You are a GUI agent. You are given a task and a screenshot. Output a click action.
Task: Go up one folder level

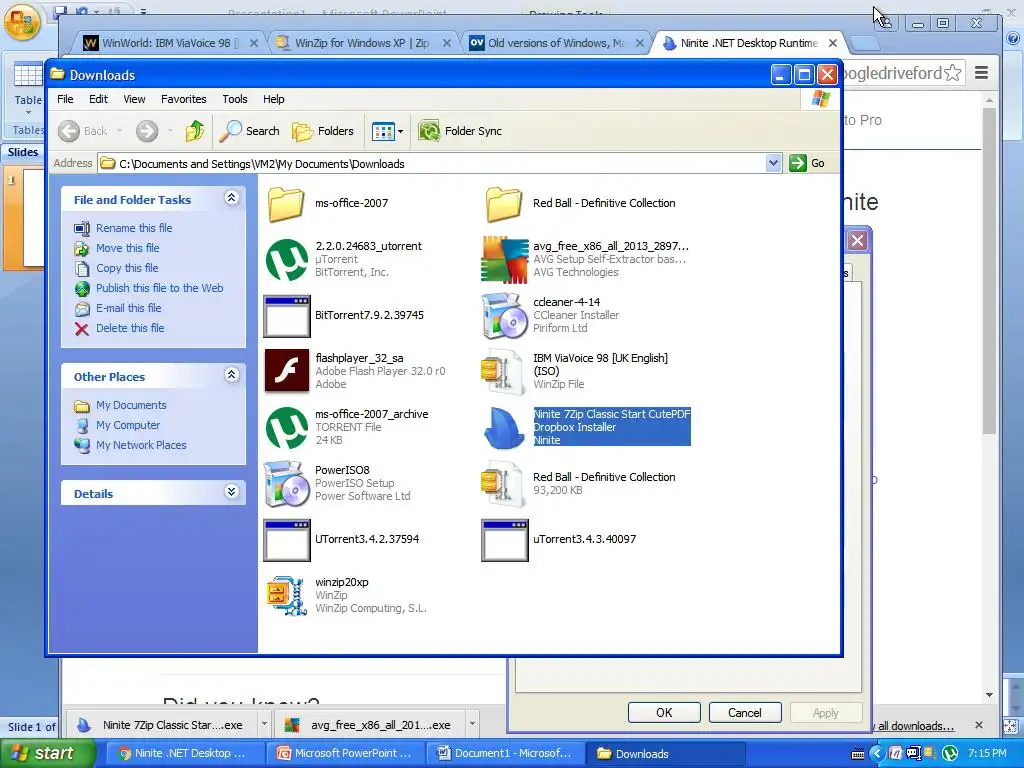[195, 131]
